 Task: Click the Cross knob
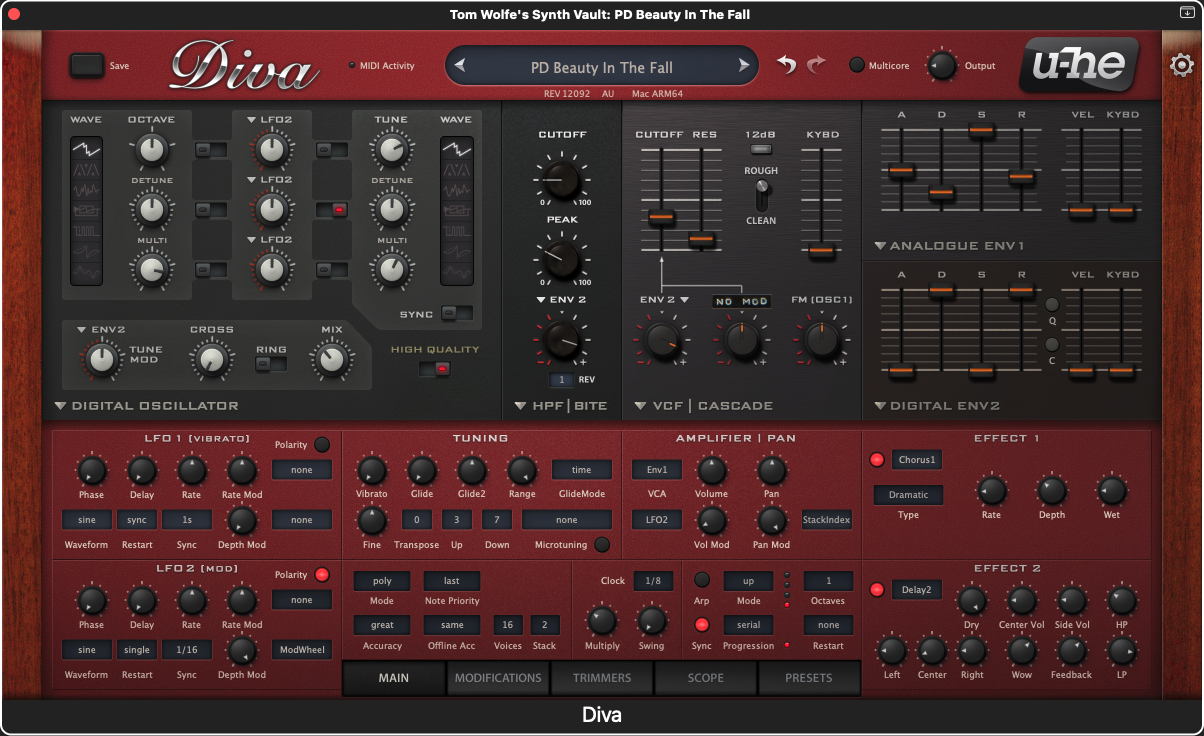pos(210,359)
